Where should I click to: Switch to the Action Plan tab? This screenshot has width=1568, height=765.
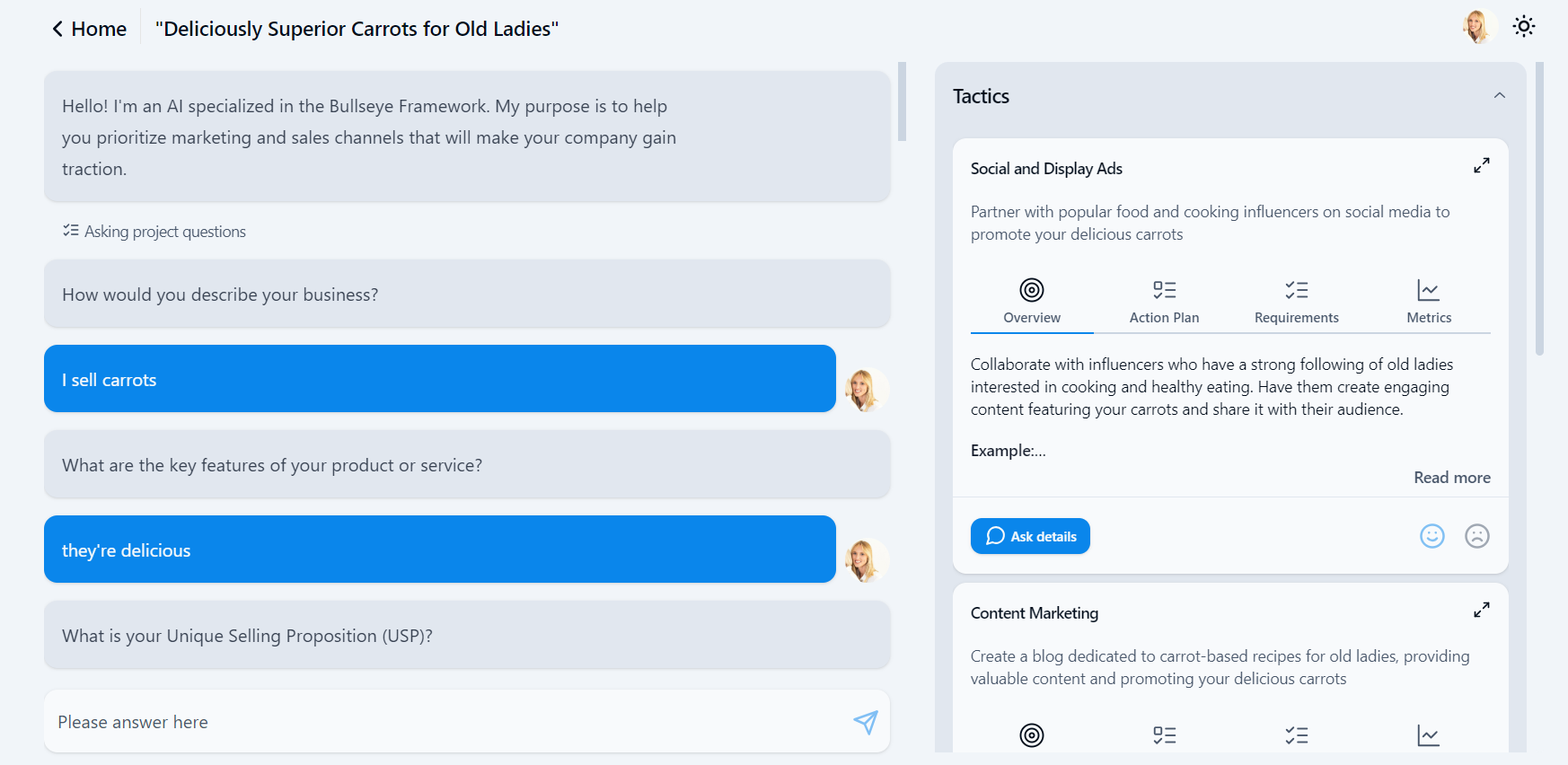tap(1165, 302)
